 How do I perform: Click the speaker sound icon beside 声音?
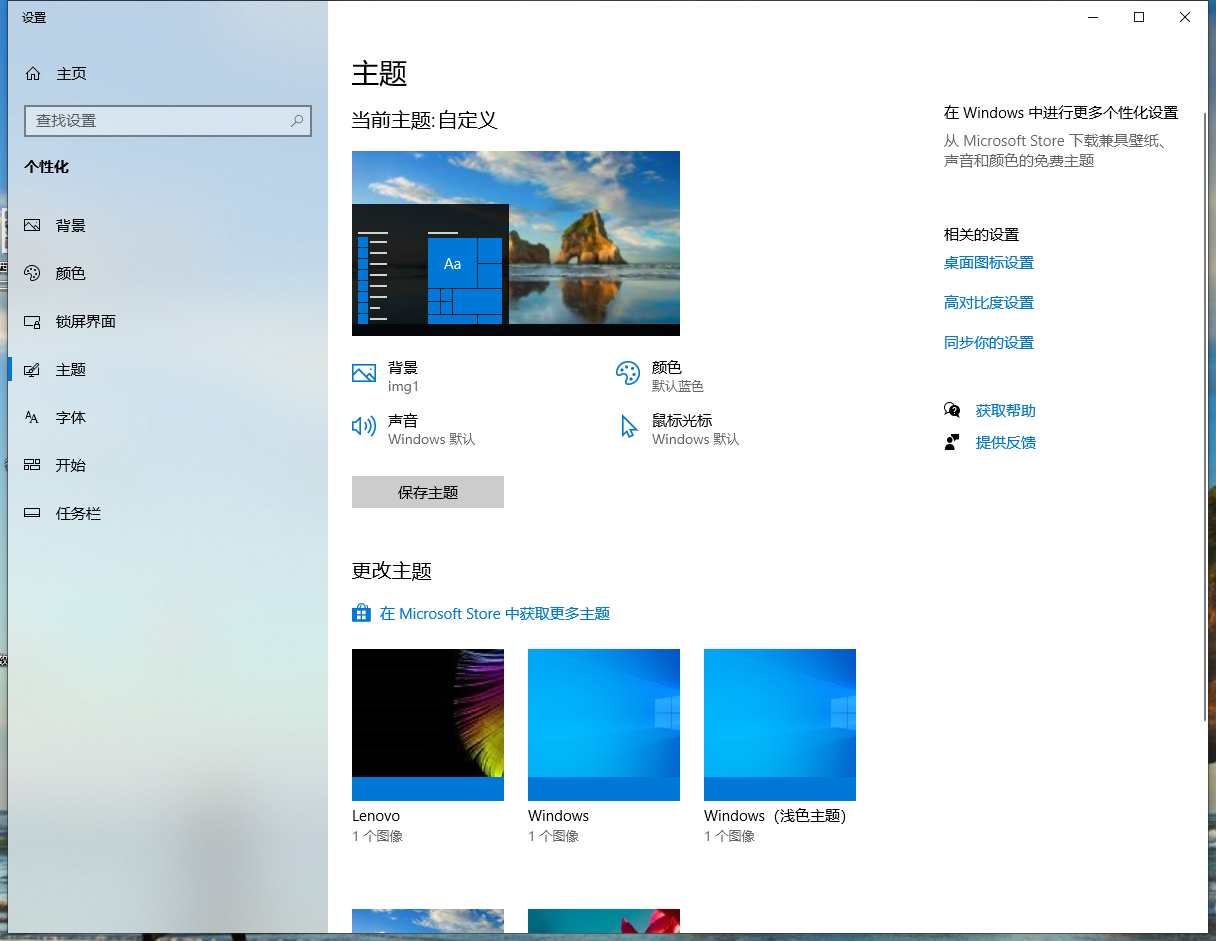tap(364, 427)
